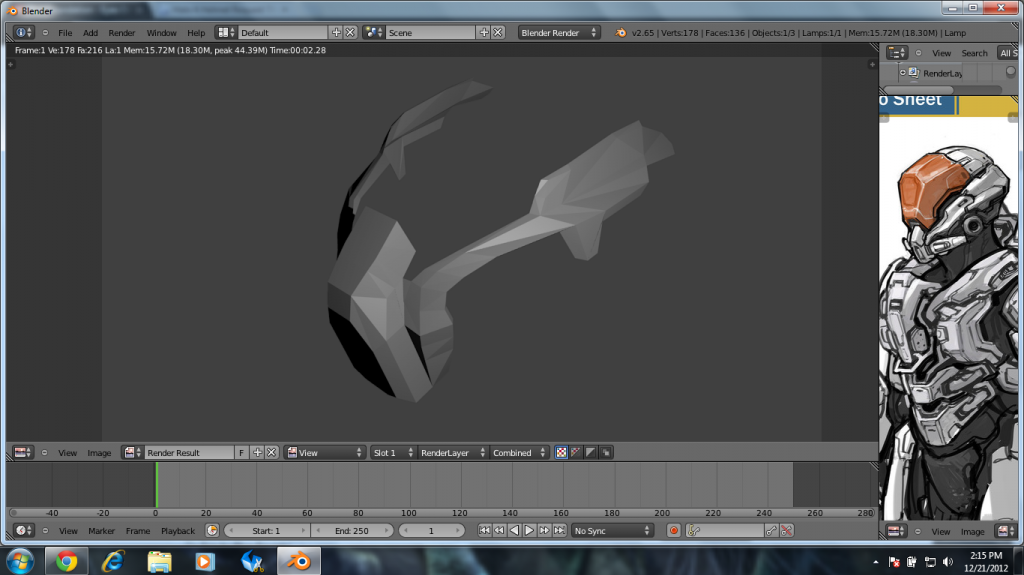The height and width of the screenshot is (575, 1024).
Task: Toggle the auto-keyframe record button
Action: click(x=674, y=531)
